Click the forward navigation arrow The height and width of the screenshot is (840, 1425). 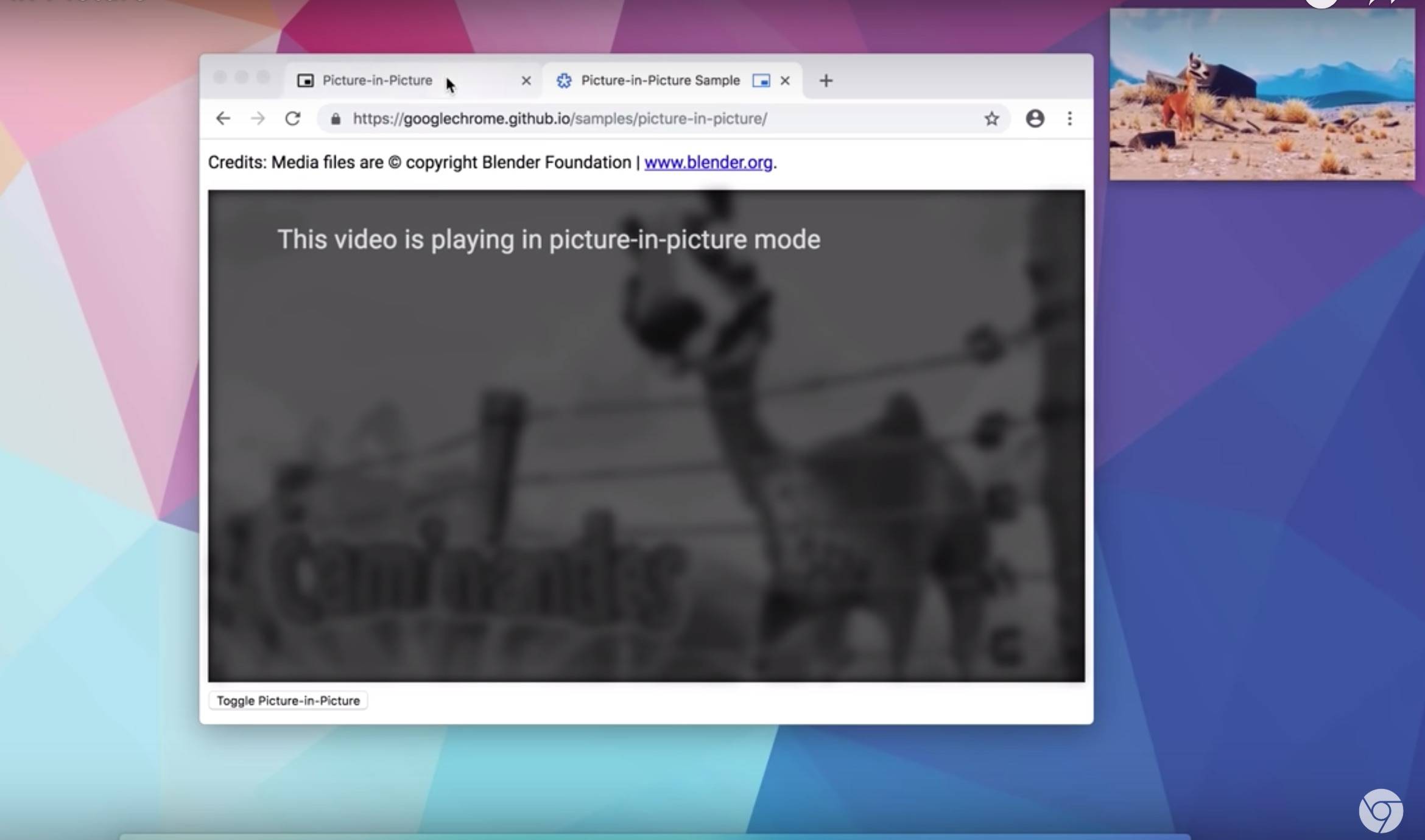(x=258, y=119)
